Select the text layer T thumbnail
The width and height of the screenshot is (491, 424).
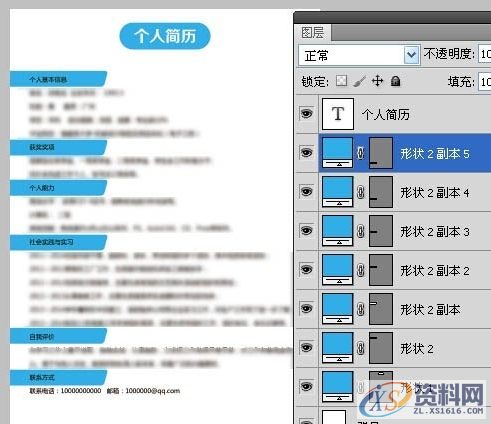point(338,114)
